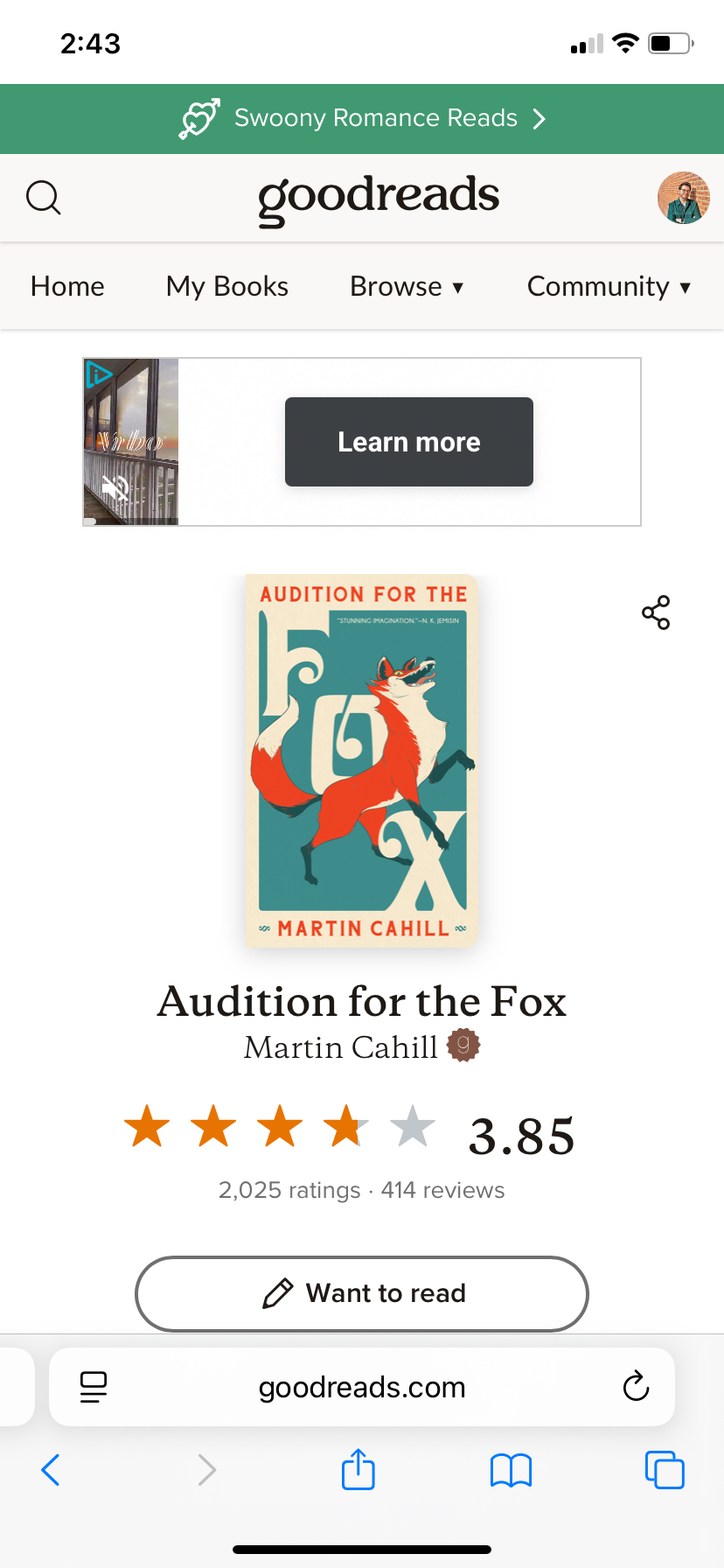Open the Swoony Romance Reads banner

(x=362, y=118)
